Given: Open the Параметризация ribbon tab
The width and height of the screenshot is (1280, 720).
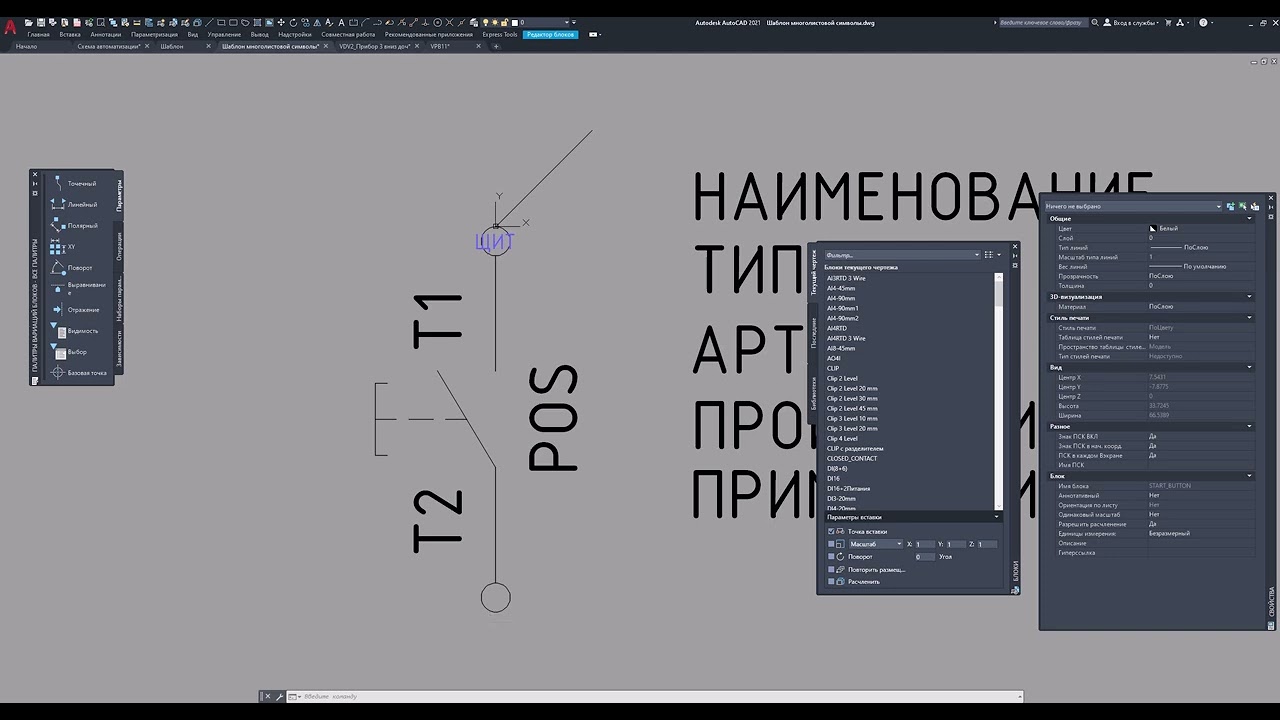Looking at the screenshot, I should click(x=154, y=34).
